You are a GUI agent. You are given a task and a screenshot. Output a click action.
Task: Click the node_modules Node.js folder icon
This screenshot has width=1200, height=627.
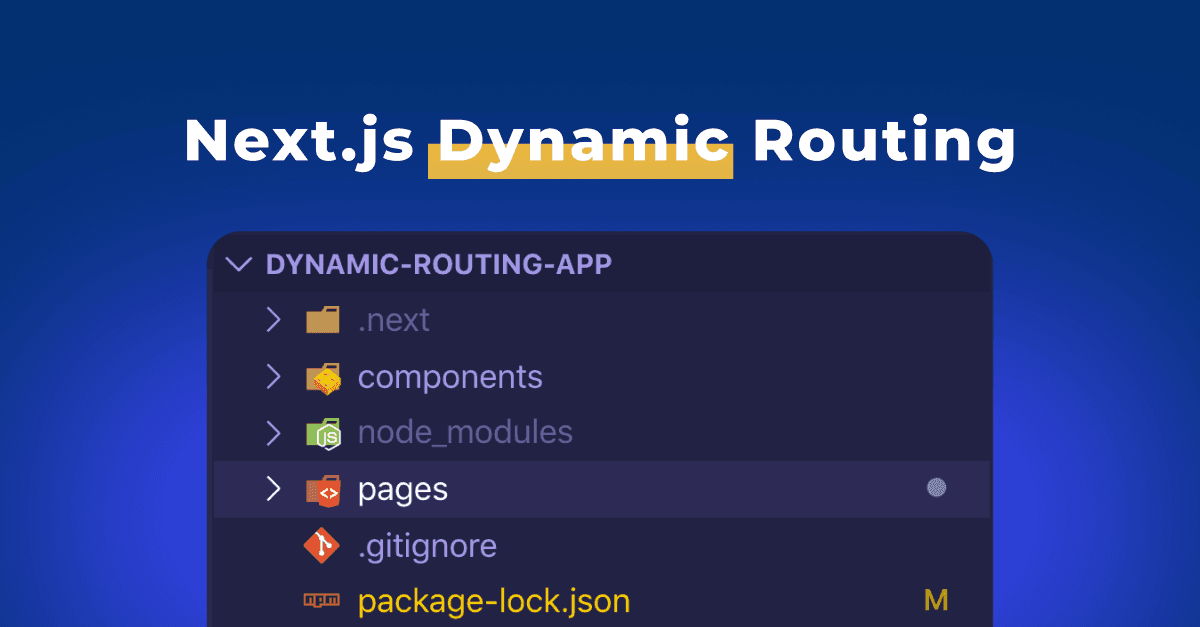coord(323,433)
